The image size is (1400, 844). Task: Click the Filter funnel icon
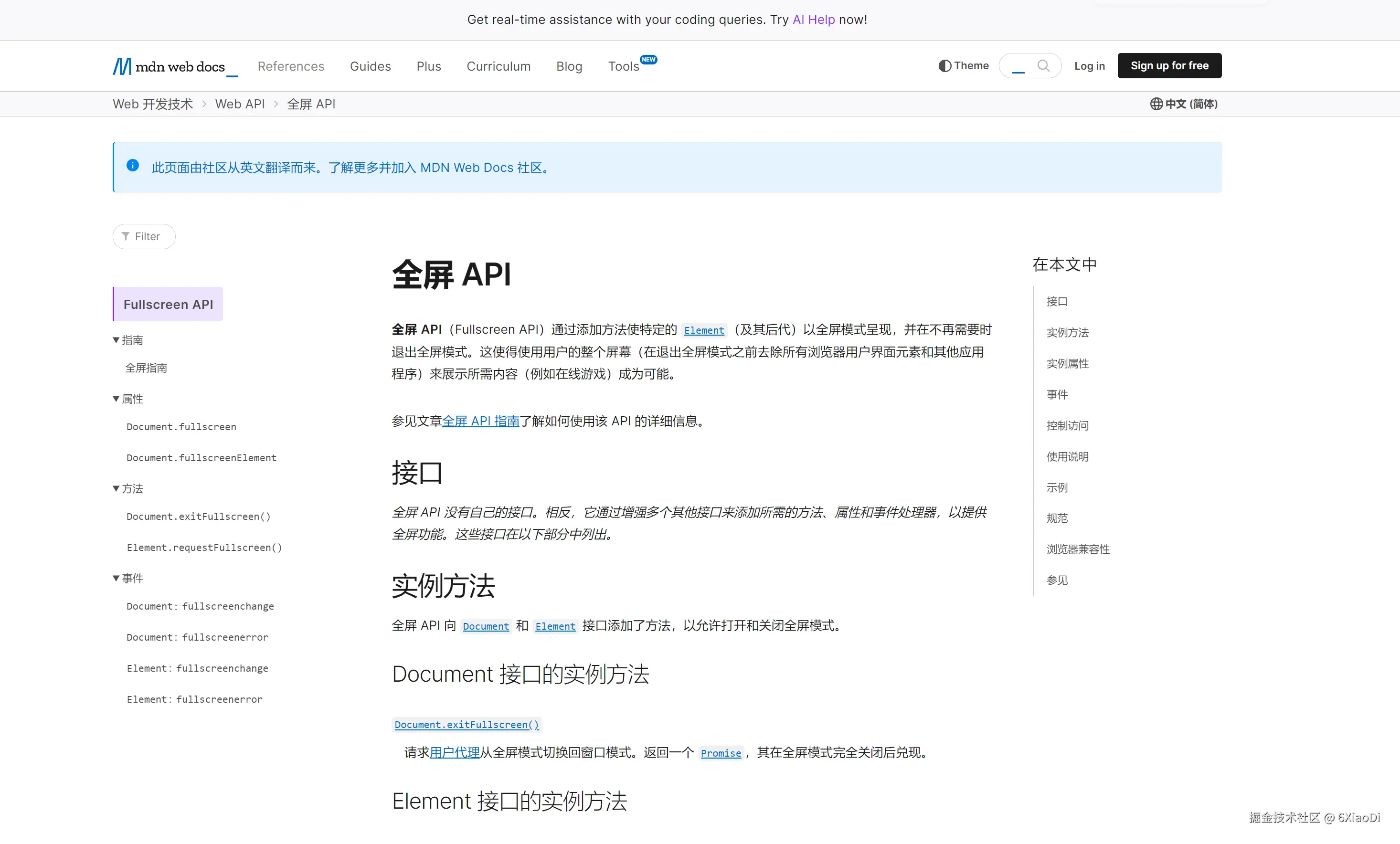[126, 236]
